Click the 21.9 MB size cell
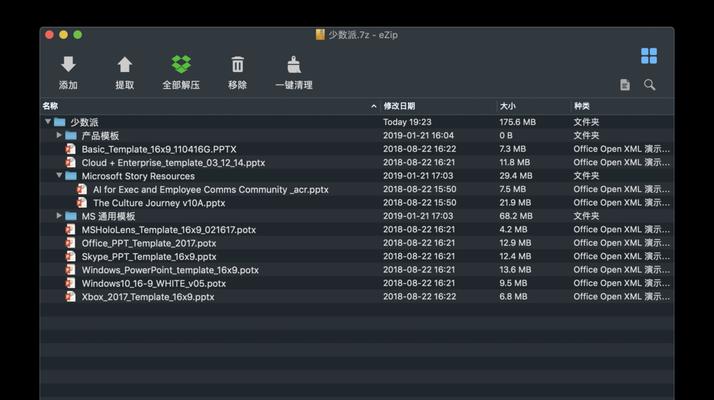The height and width of the screenshot is (400, 714). coord(515,203)
